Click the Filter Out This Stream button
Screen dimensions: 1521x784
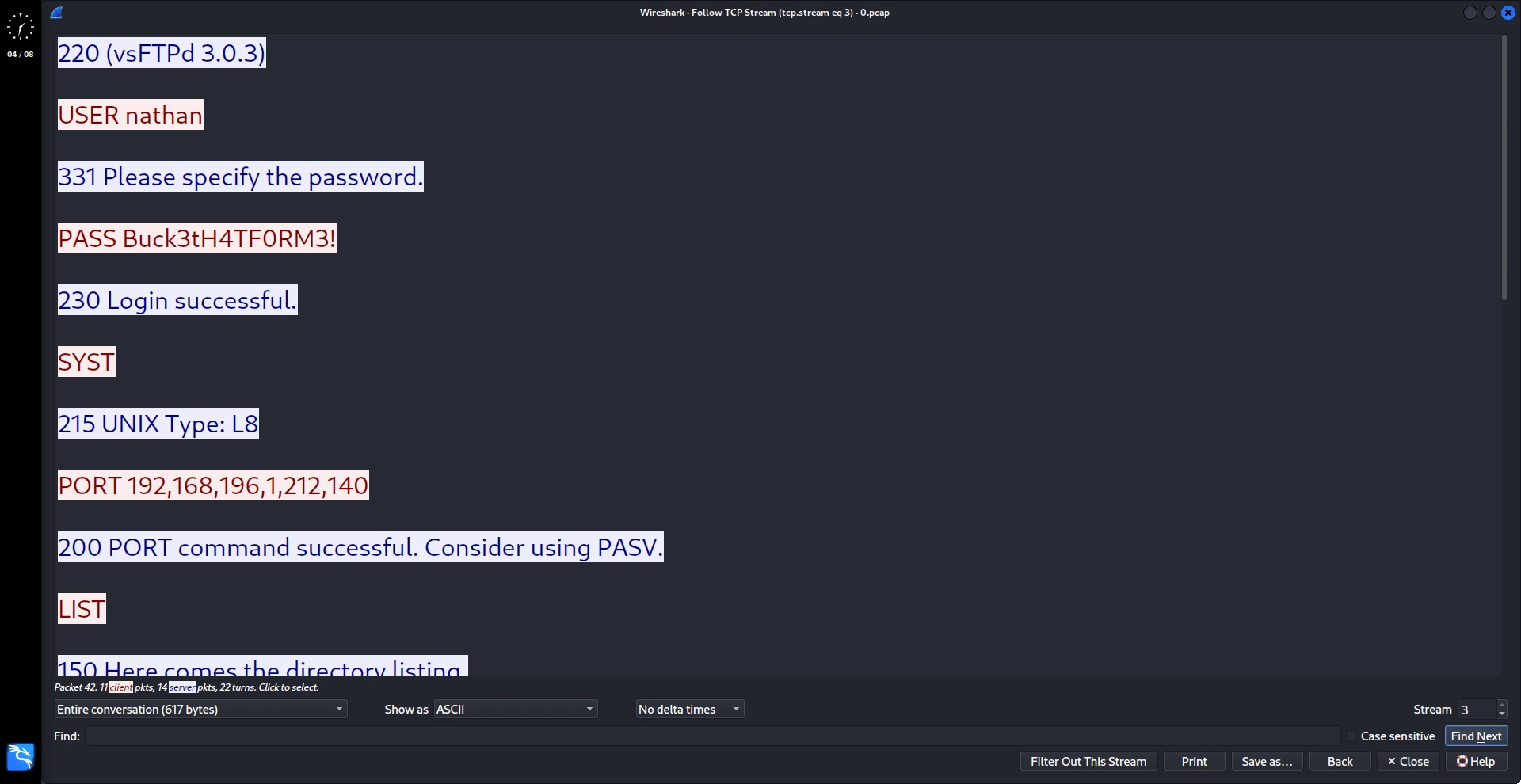click(x=1088, y=761)
